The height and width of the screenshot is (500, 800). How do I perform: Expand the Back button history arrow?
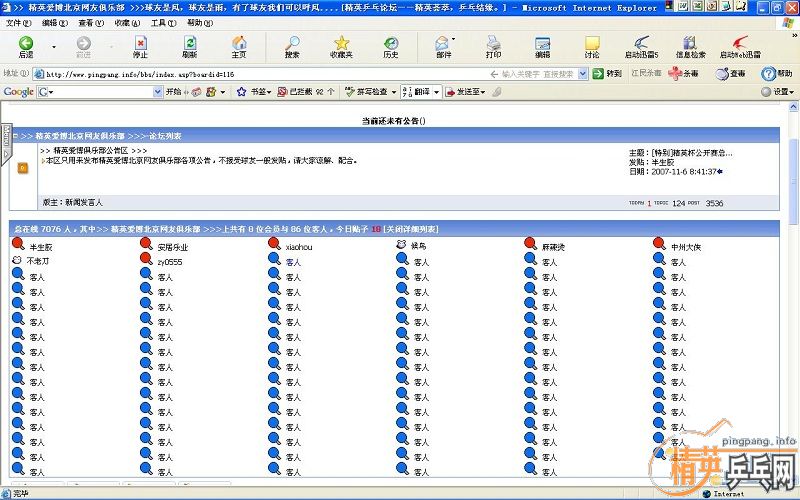54,47
